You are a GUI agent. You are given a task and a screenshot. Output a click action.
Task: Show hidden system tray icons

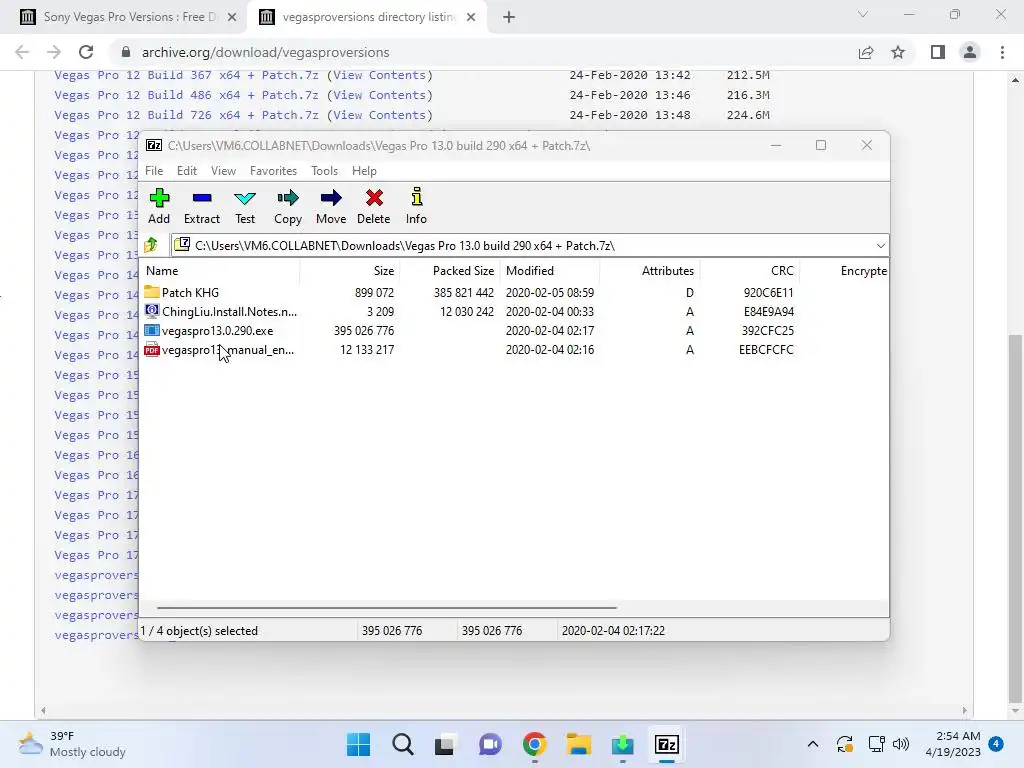pyautogui.click(x=812, y=744)
